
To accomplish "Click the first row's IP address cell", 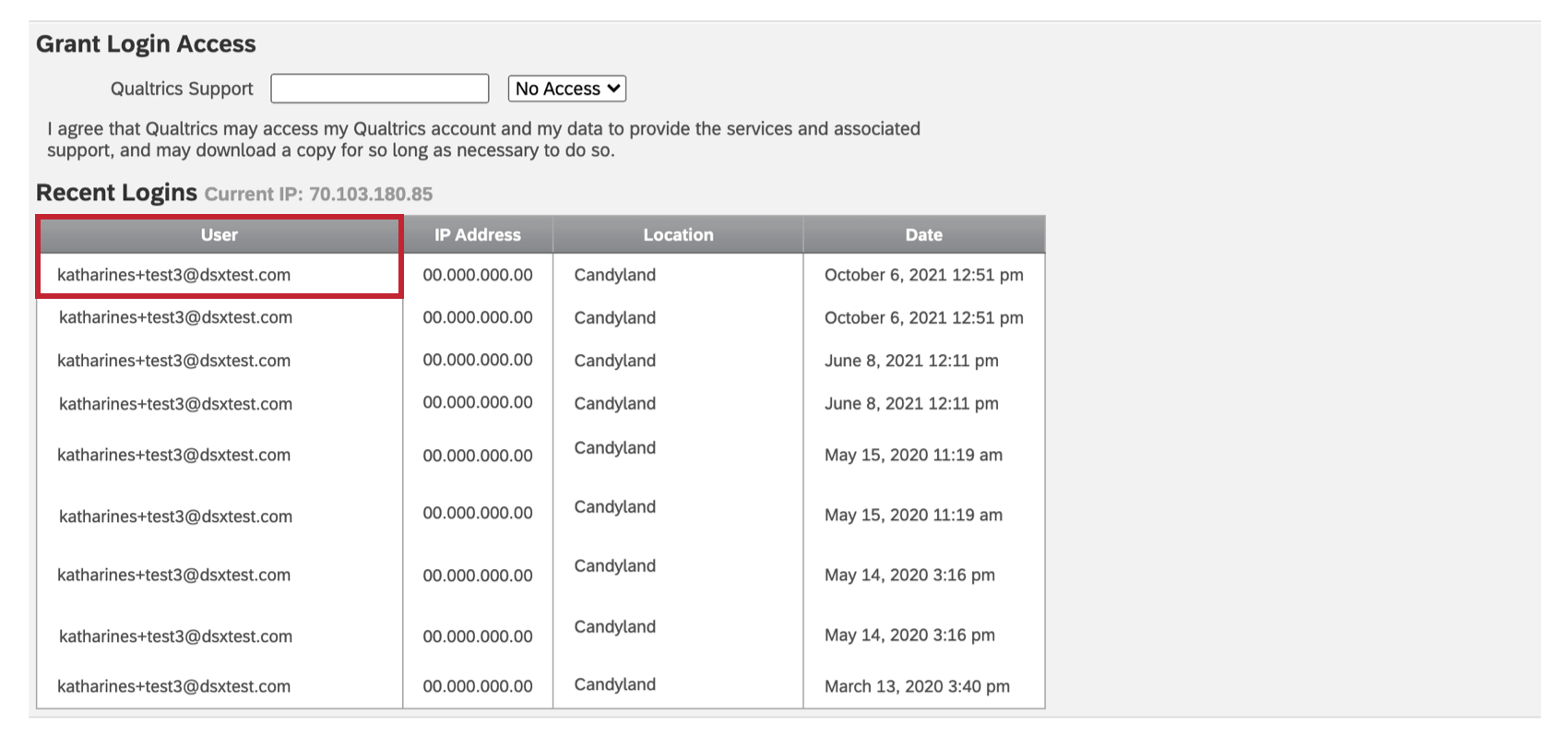I will click(x=478, y=275).
